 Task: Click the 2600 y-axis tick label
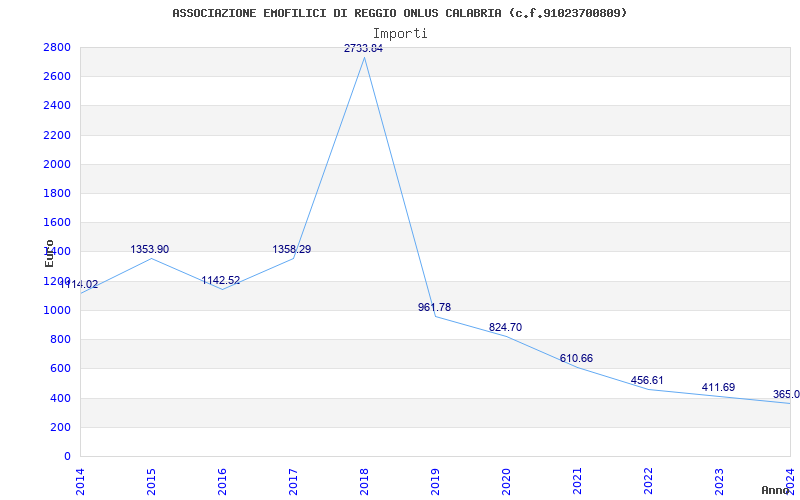pyautogui.click(x=57, y=77)
